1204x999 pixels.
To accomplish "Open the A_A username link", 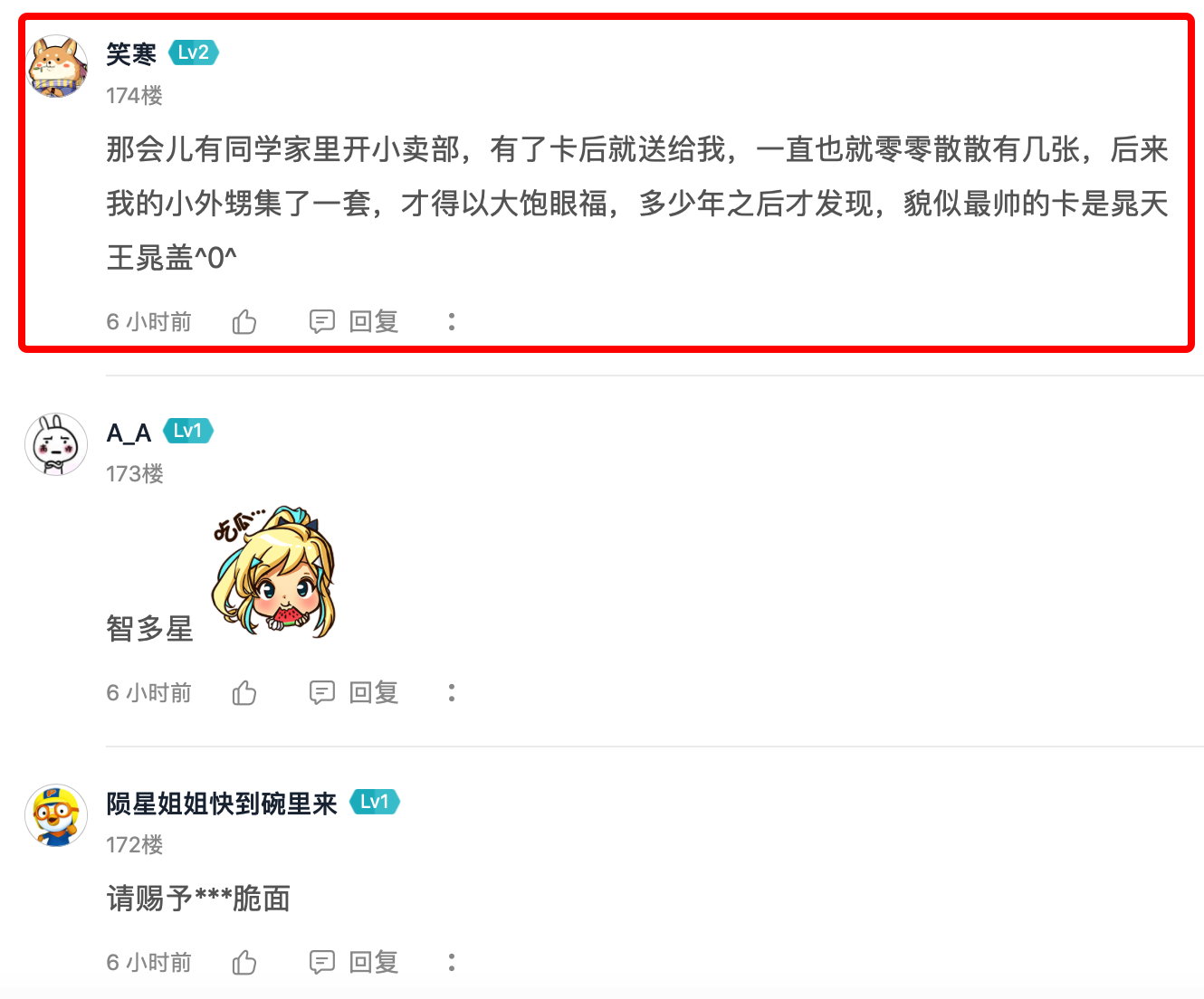I will [x=129, y=433].
